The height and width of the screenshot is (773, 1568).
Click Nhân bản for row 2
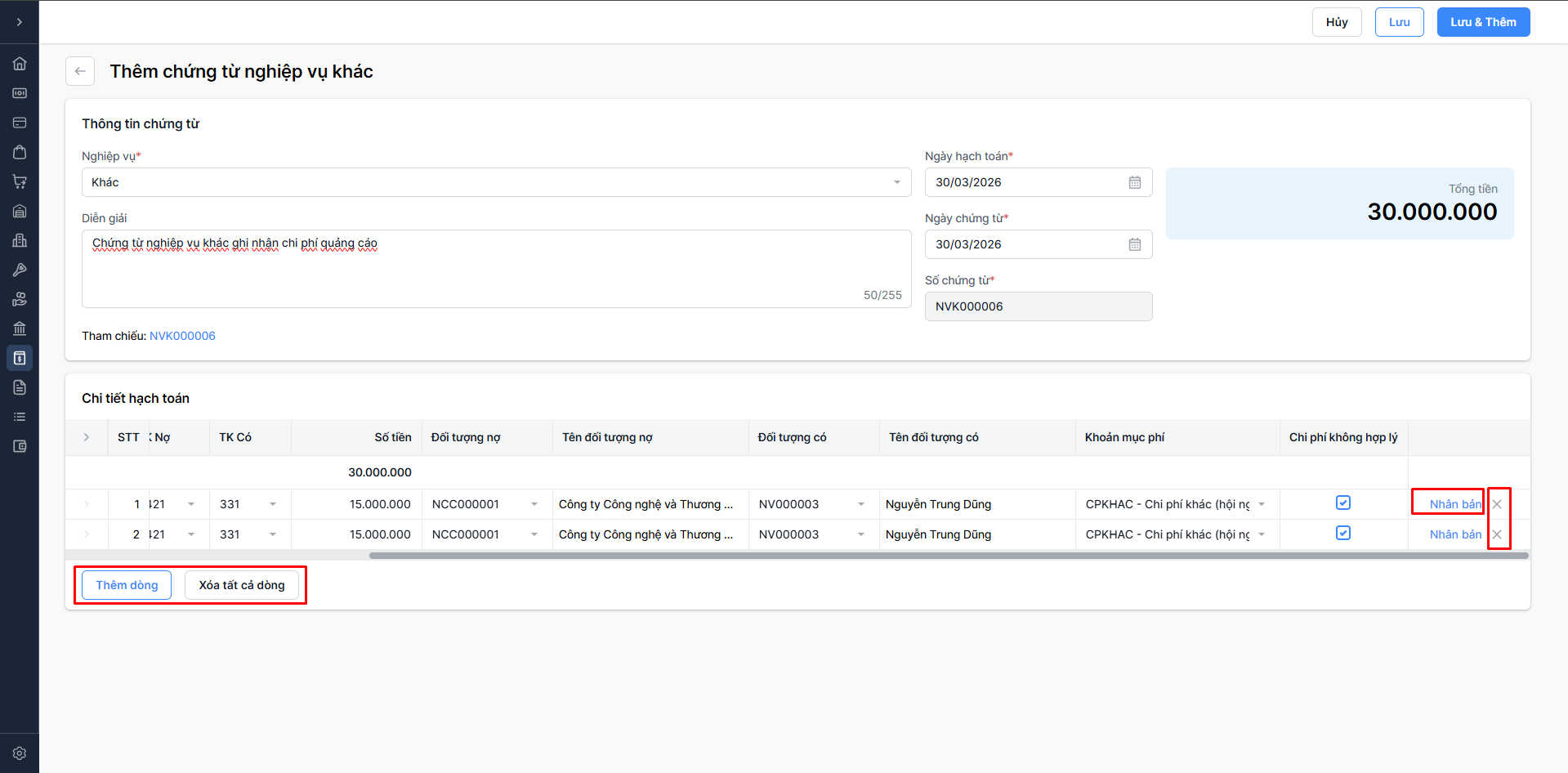pyautogui.click(x=1455, y=534)
